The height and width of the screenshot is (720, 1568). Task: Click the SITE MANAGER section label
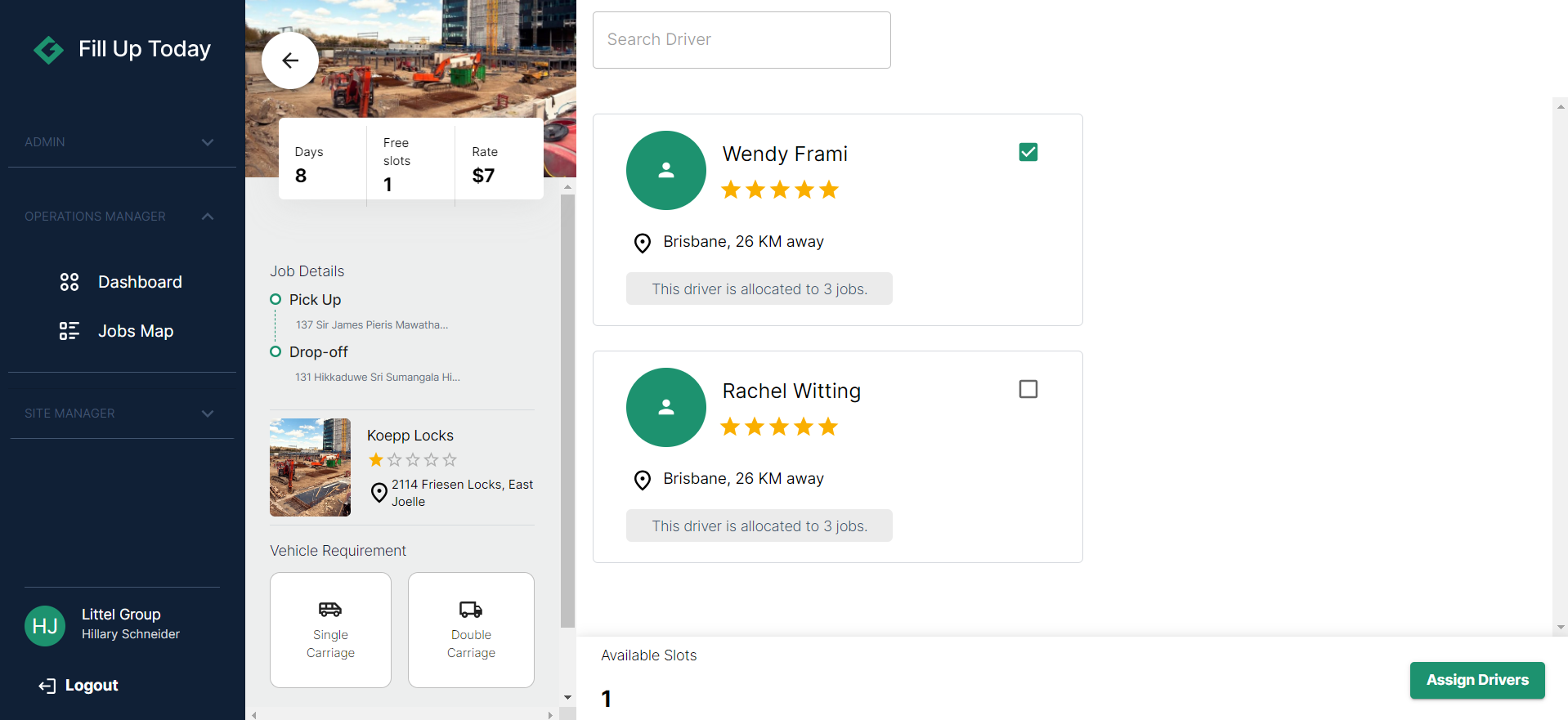(69, 414)
